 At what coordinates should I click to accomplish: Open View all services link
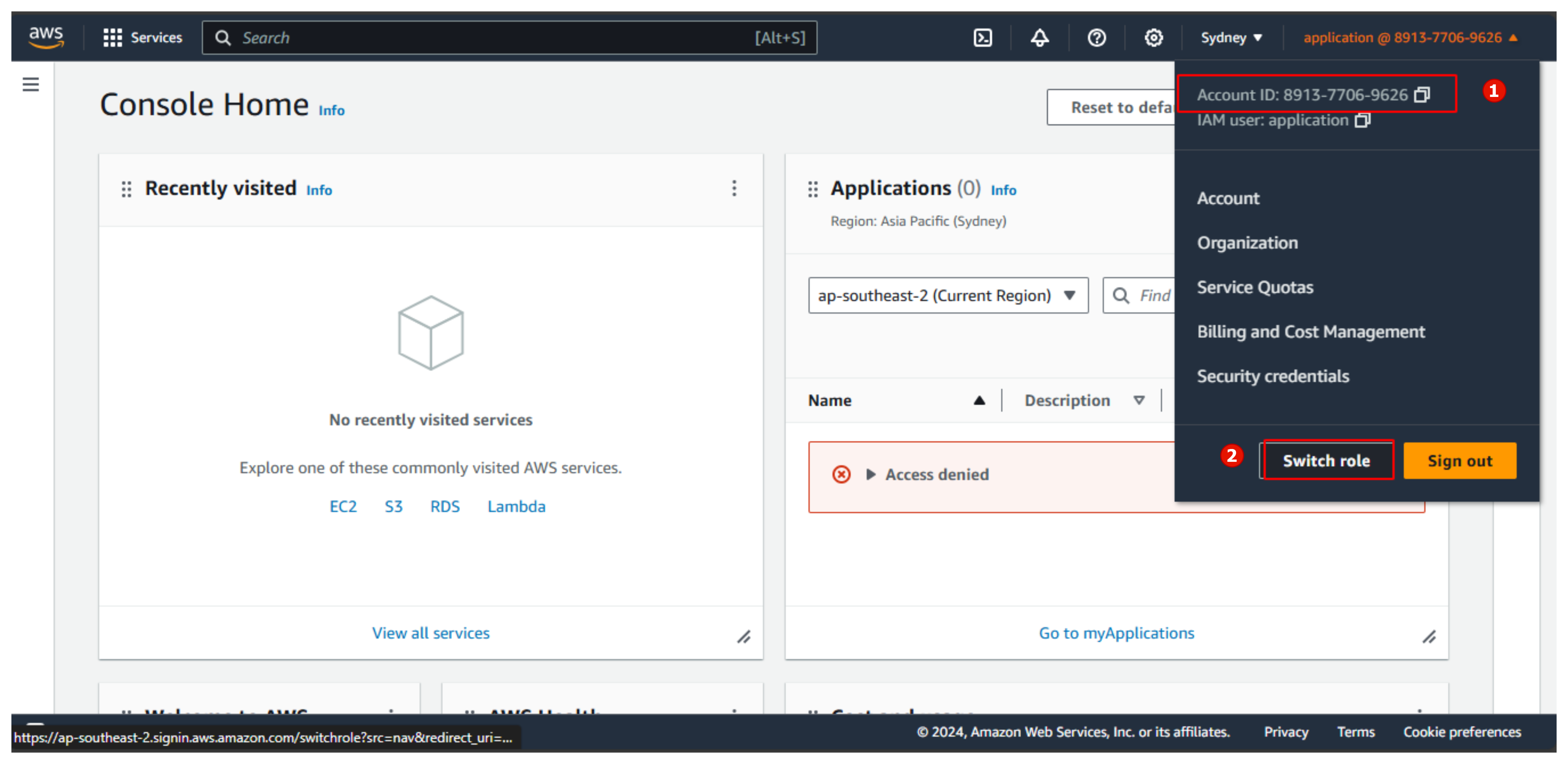(x=430, y=633)
